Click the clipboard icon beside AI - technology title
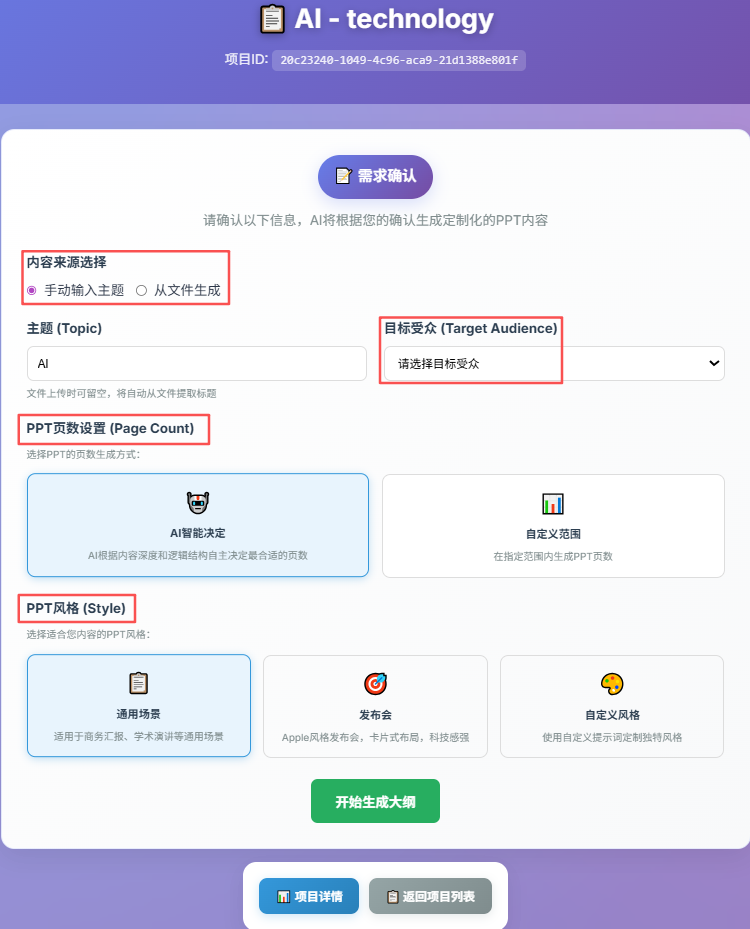The image size is (750, 929). tap(273, 19)
